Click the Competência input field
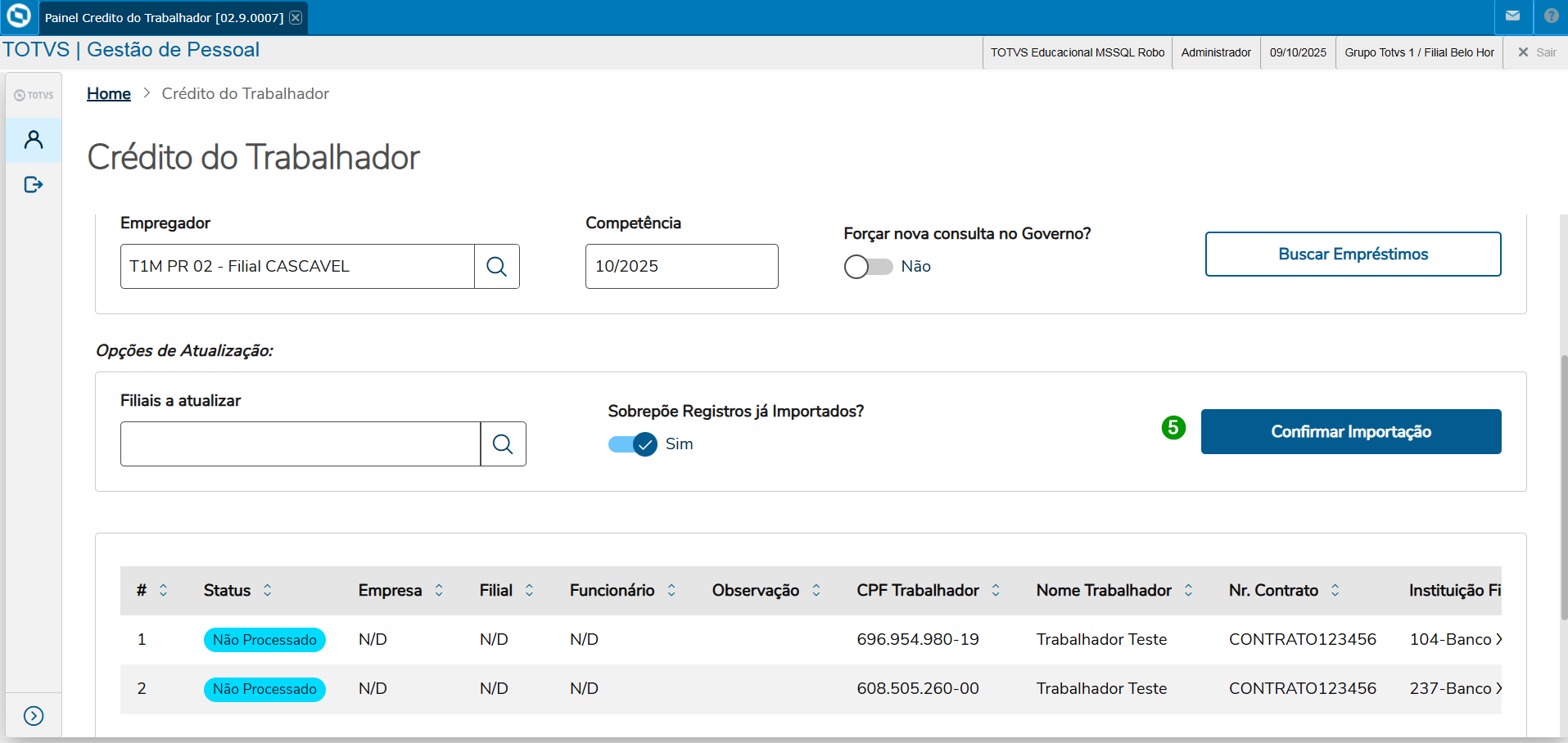The height and width of the screenshot is (743, 1568). coord(681,267)
